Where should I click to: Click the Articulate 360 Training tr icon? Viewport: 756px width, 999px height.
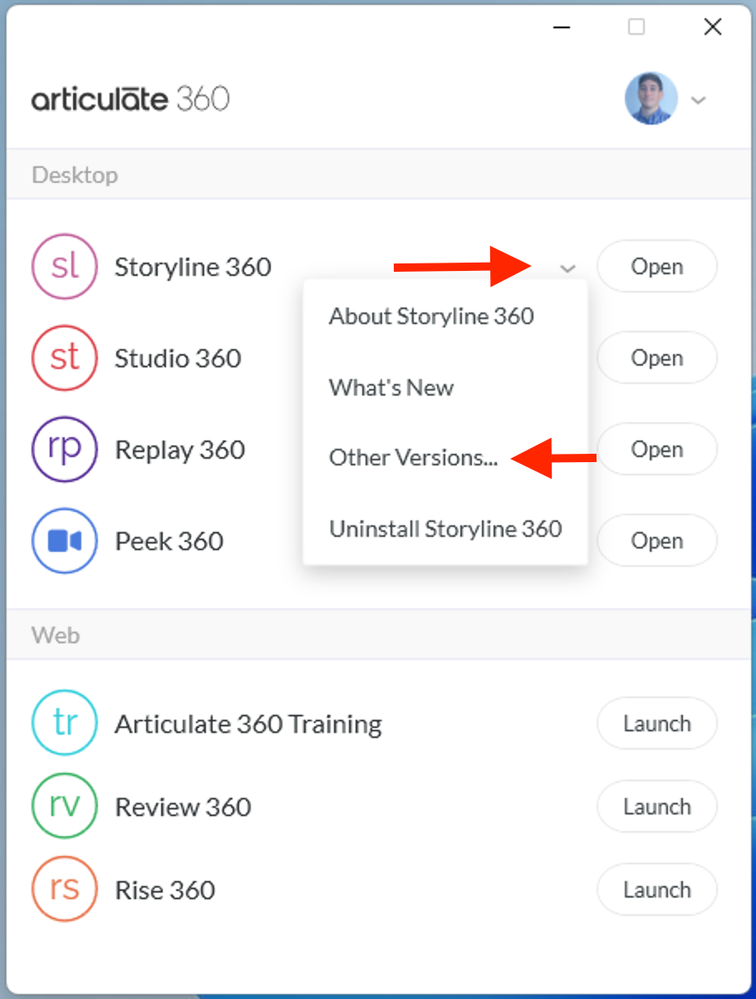[x=64, y=722]
